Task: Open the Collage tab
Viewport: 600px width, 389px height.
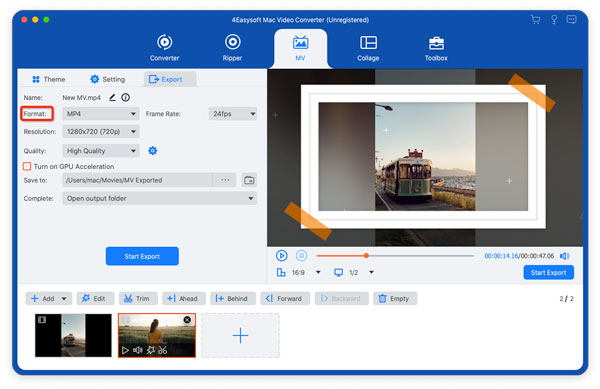Action: (x=368, y=48)
